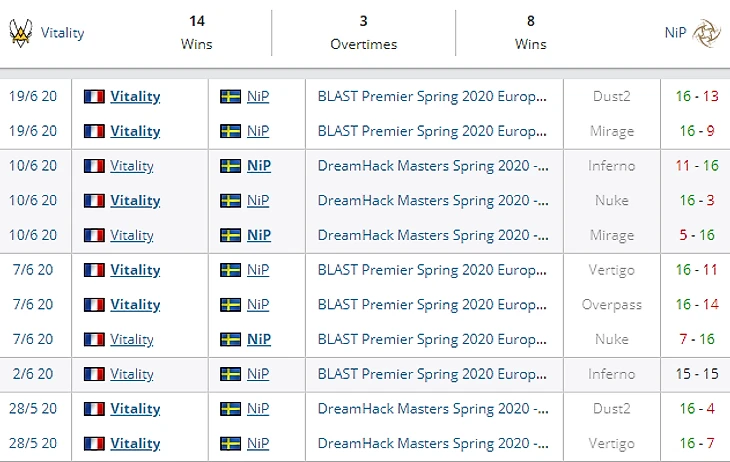Click the Vertigo map name on 7/6
Image resolution: width=730 pixels, height=462 pixels.
click(611, 270)
